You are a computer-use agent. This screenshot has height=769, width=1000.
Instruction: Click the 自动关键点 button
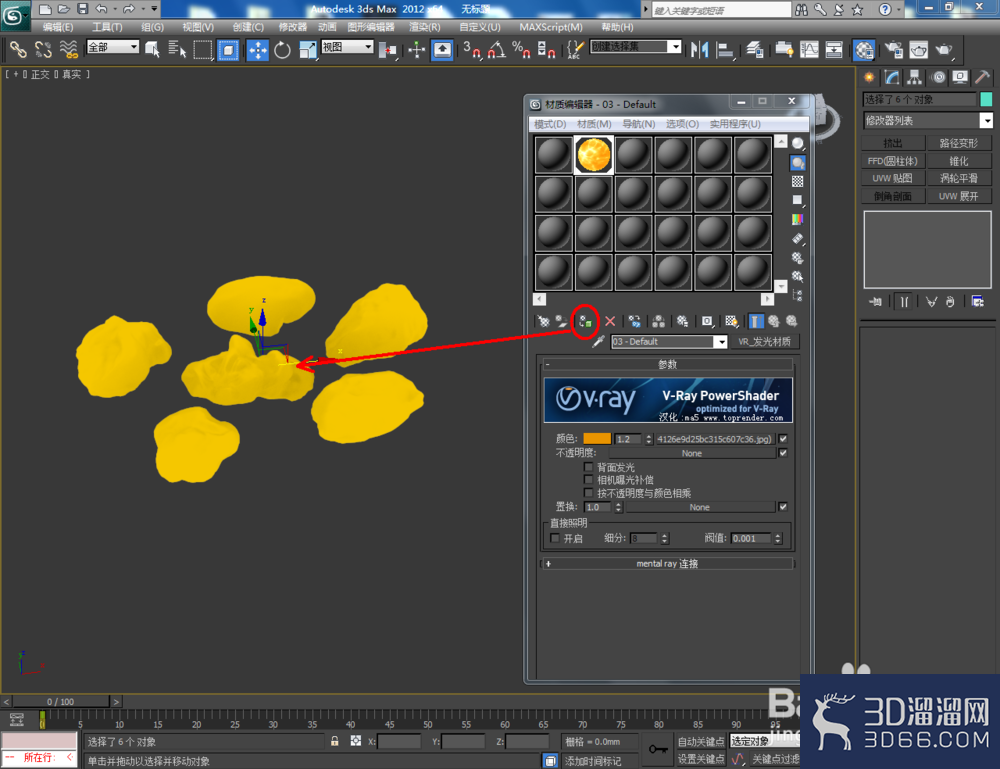[700, 742]
